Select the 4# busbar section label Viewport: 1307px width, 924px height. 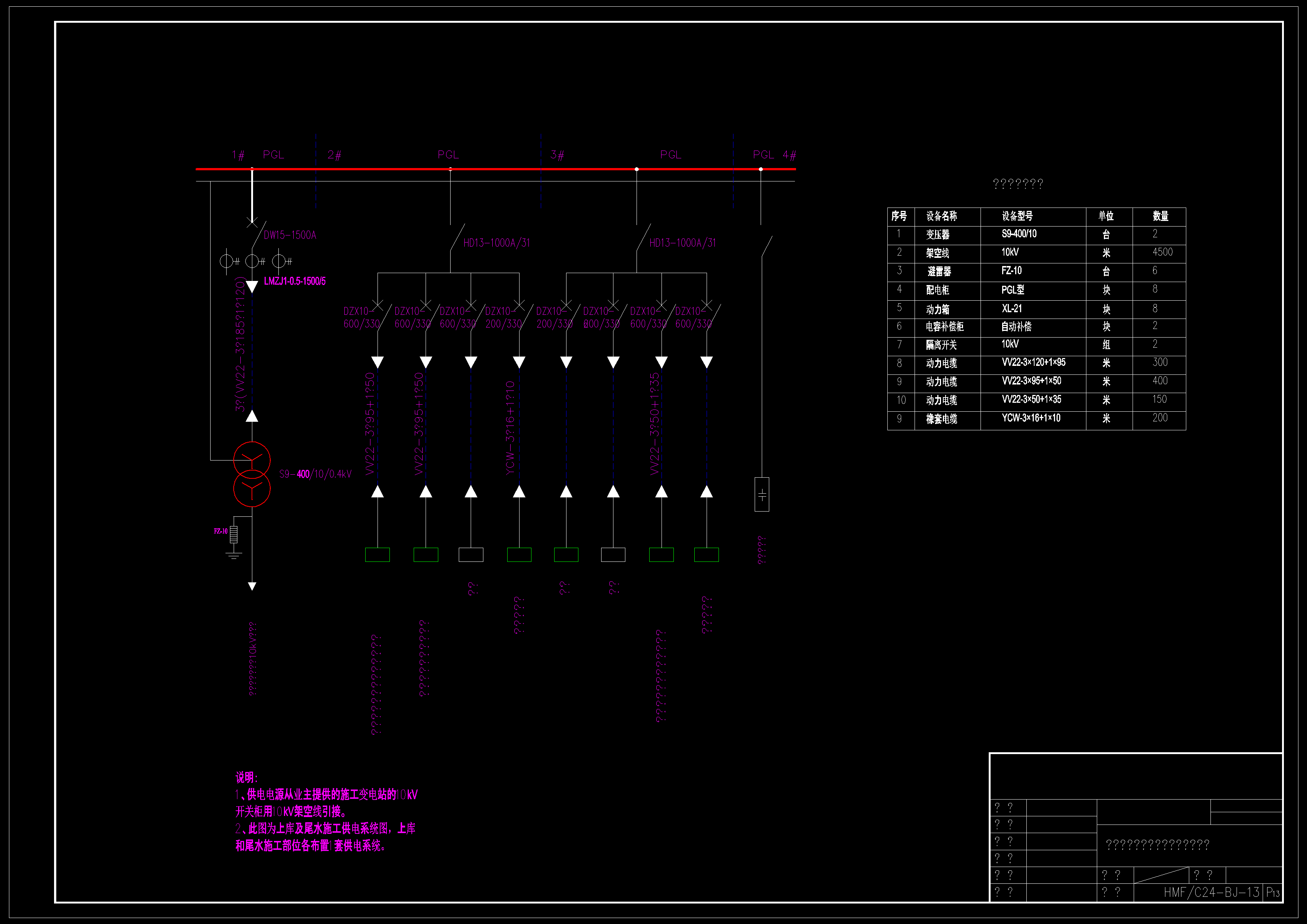point(790,155)
